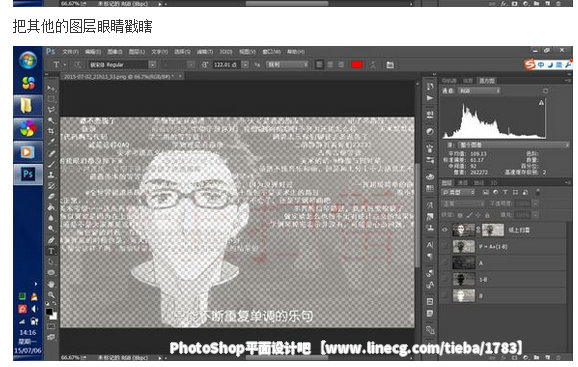Image resolution: width=578 pixels, height=367 pixels.
Task: Open the layer opacity dropdown arrow
Action: point(536,203)
